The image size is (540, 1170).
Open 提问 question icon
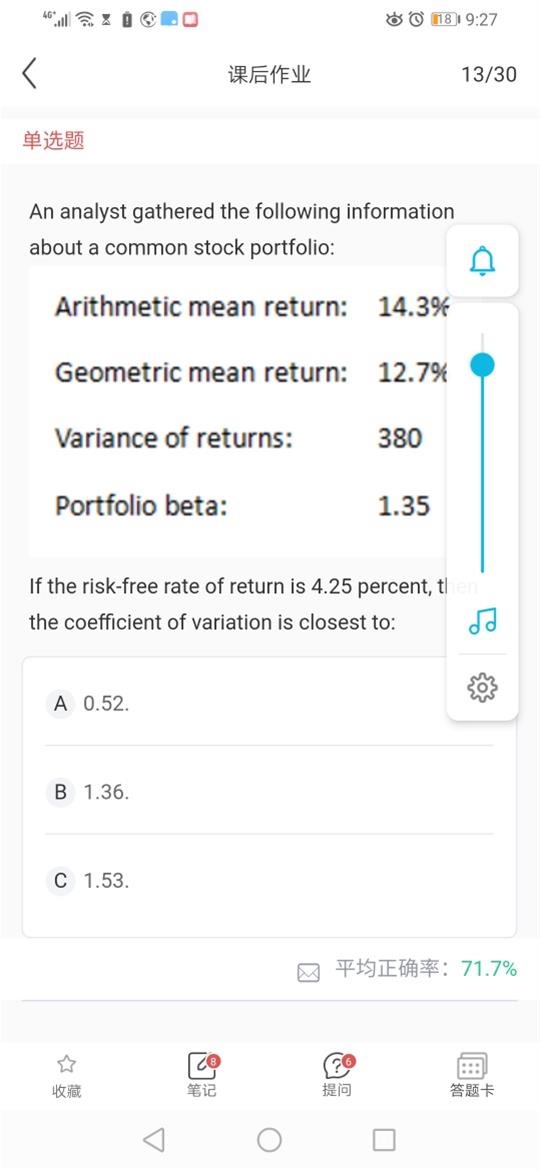click(338, 1066)
